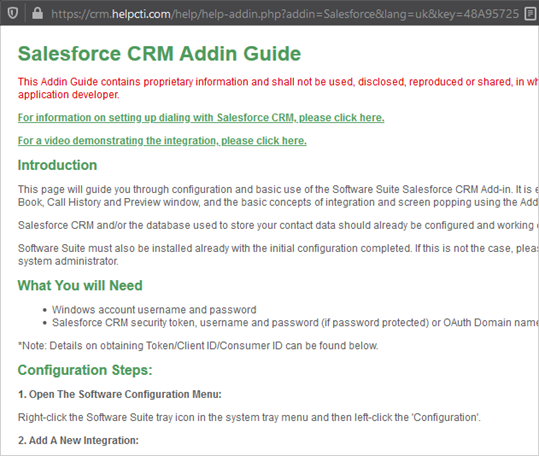This screenshot has height=456, width=539.
Task: Toggle reader view icon in address bar
Action: pyautogui.click(x=530, y=14)
